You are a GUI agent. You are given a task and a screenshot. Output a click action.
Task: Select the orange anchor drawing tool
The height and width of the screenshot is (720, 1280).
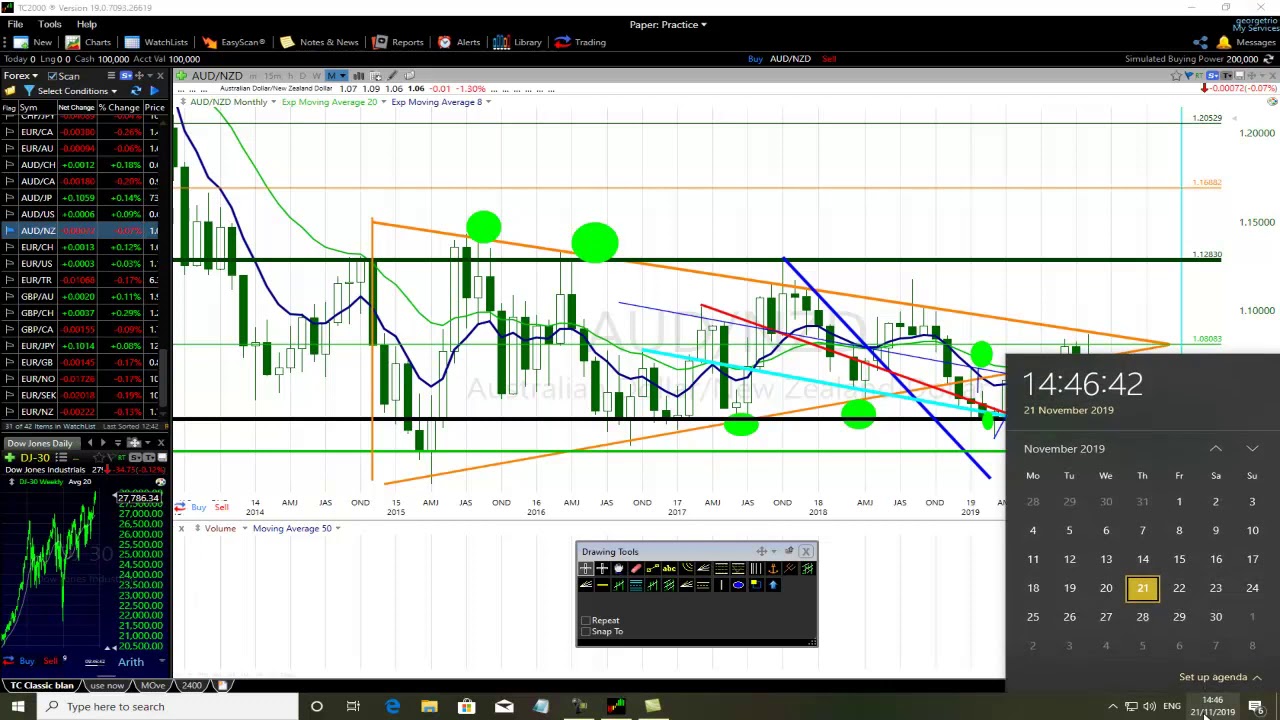[x=772, y=568]
